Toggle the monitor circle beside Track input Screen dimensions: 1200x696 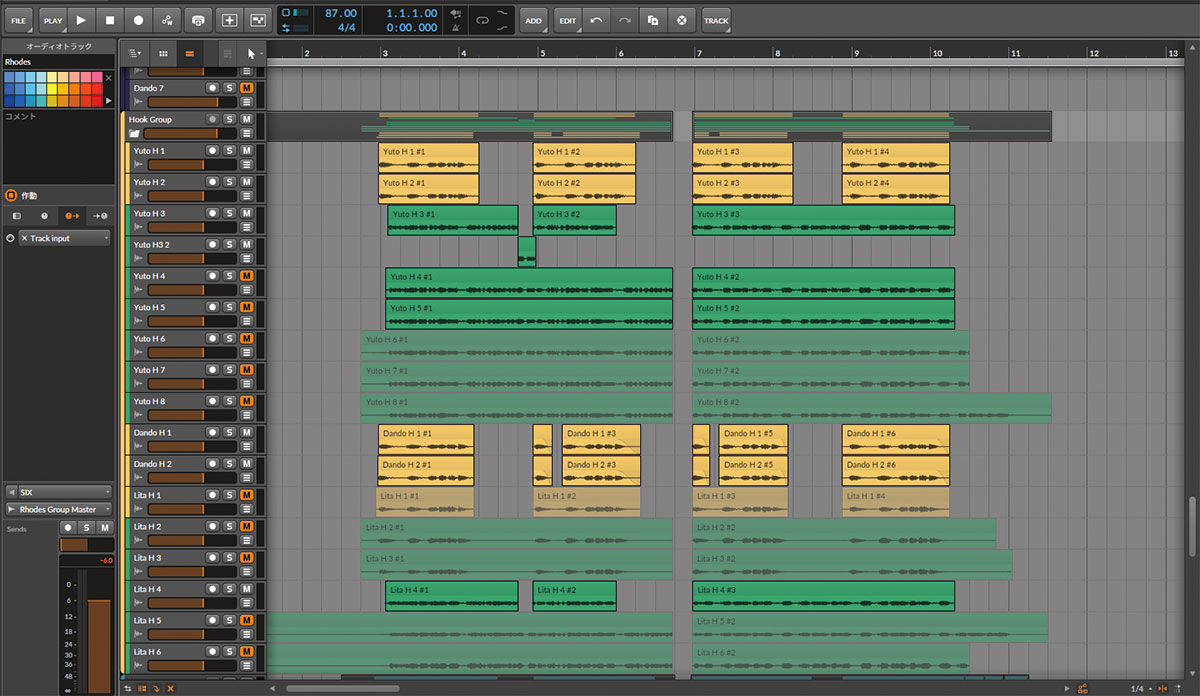coord(10,238)
